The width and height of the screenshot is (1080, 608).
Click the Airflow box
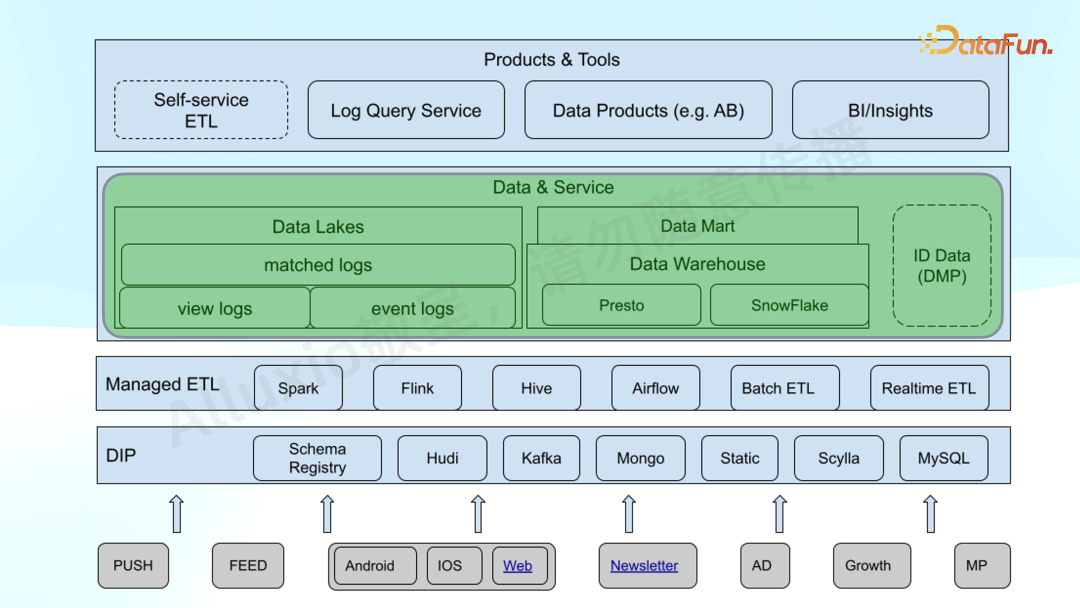[655, 388]
